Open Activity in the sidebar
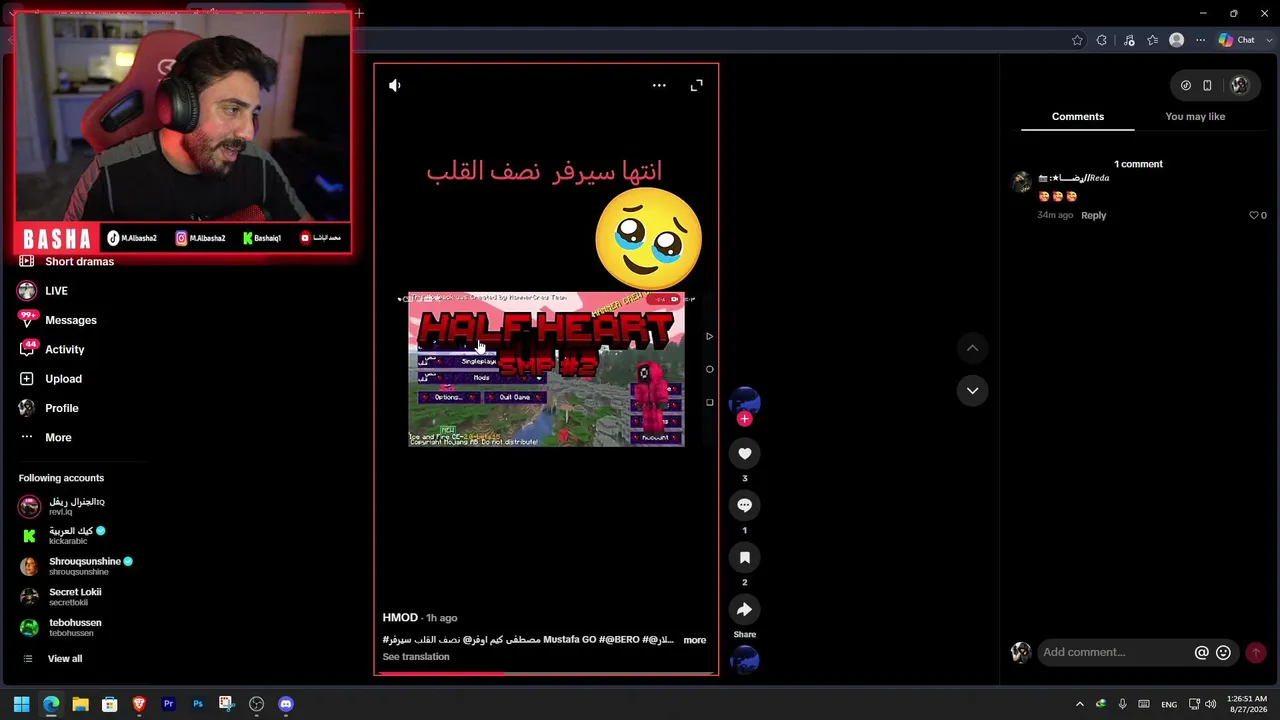 64,350
